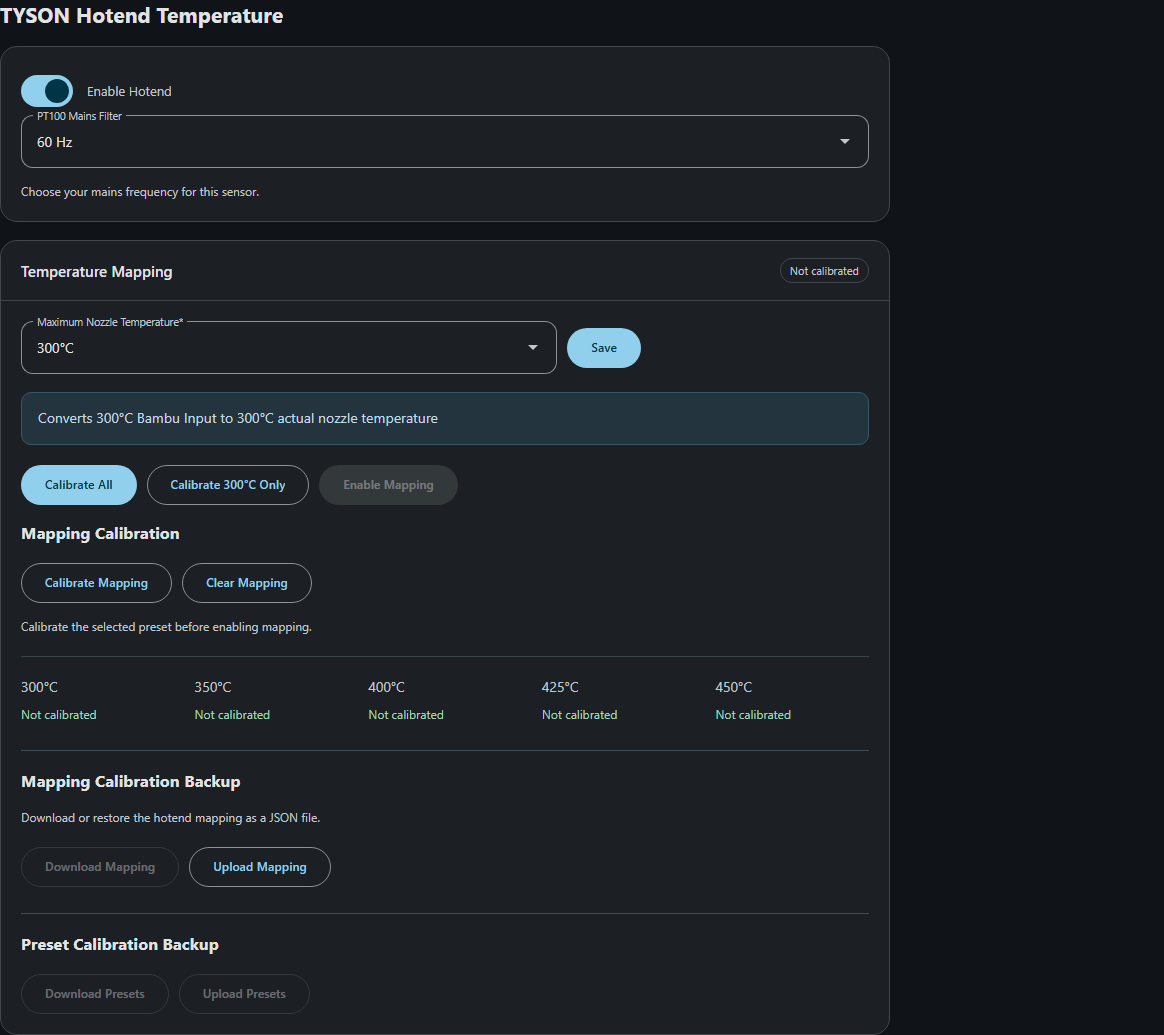
Task: Click the Converts 300°C Bambu Input banner
Action: tap(445, 418)
